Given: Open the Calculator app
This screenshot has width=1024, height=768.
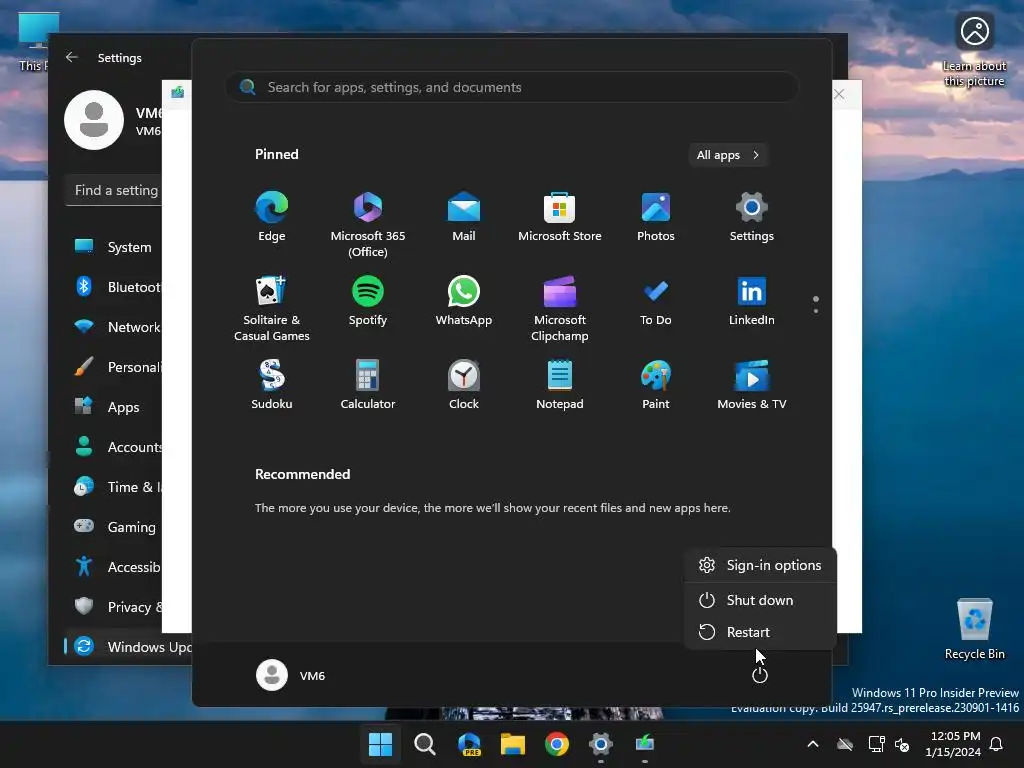Looking at the screenshot, I should point(368,385).
